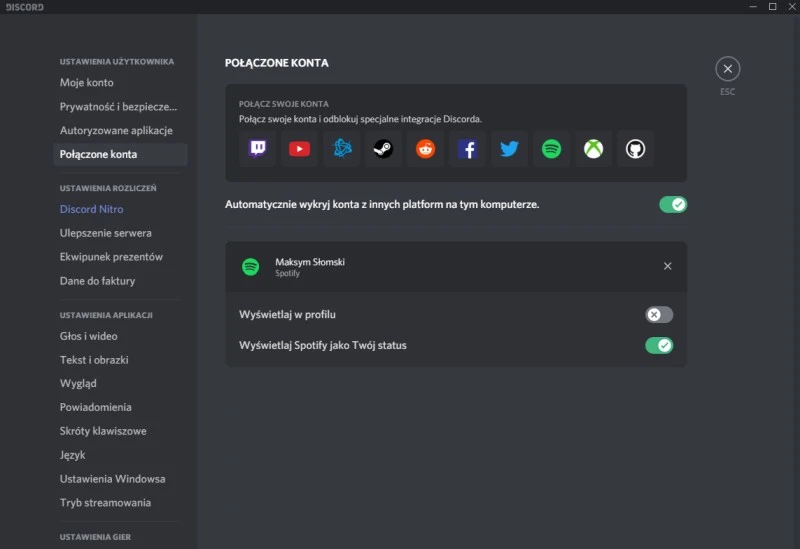Connect a Battle.net account

click(342, 149)
